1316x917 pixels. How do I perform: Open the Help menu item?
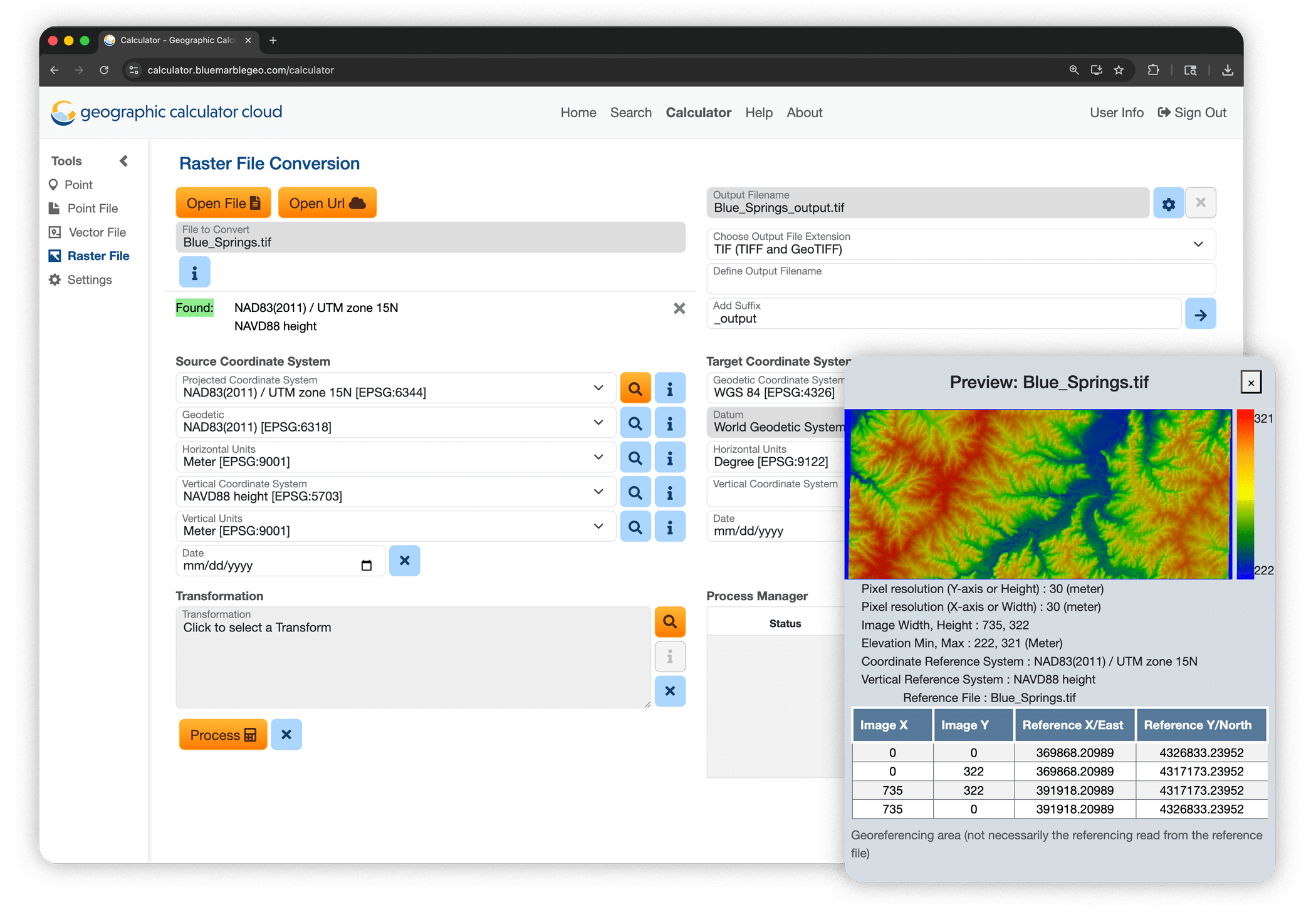tap(759, 112)
